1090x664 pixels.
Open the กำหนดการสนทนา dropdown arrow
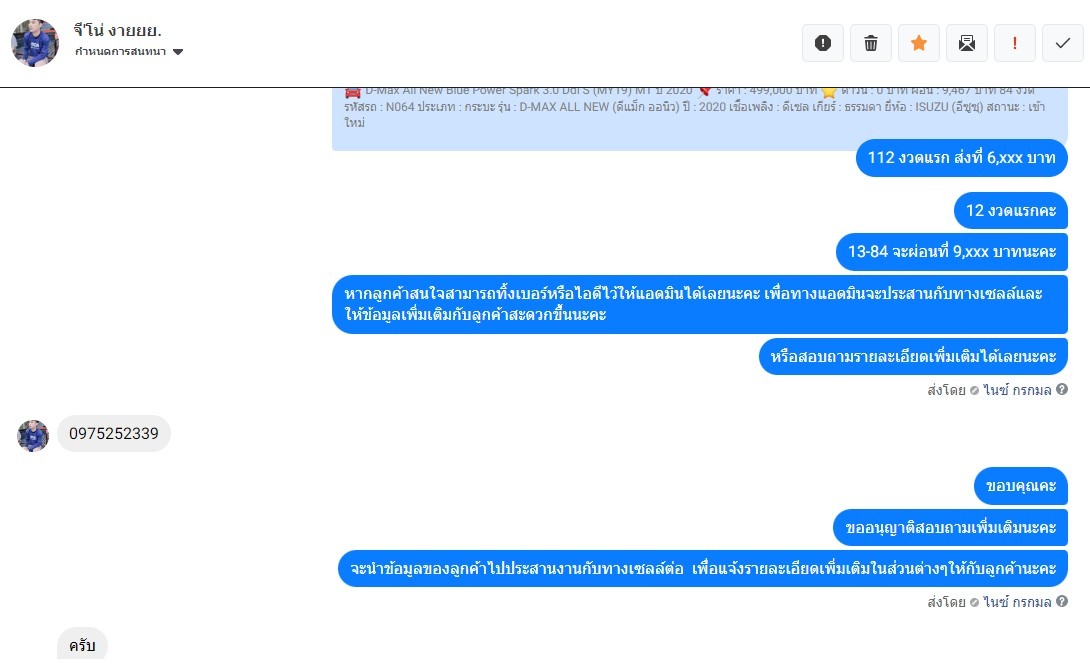coord(178,52)
